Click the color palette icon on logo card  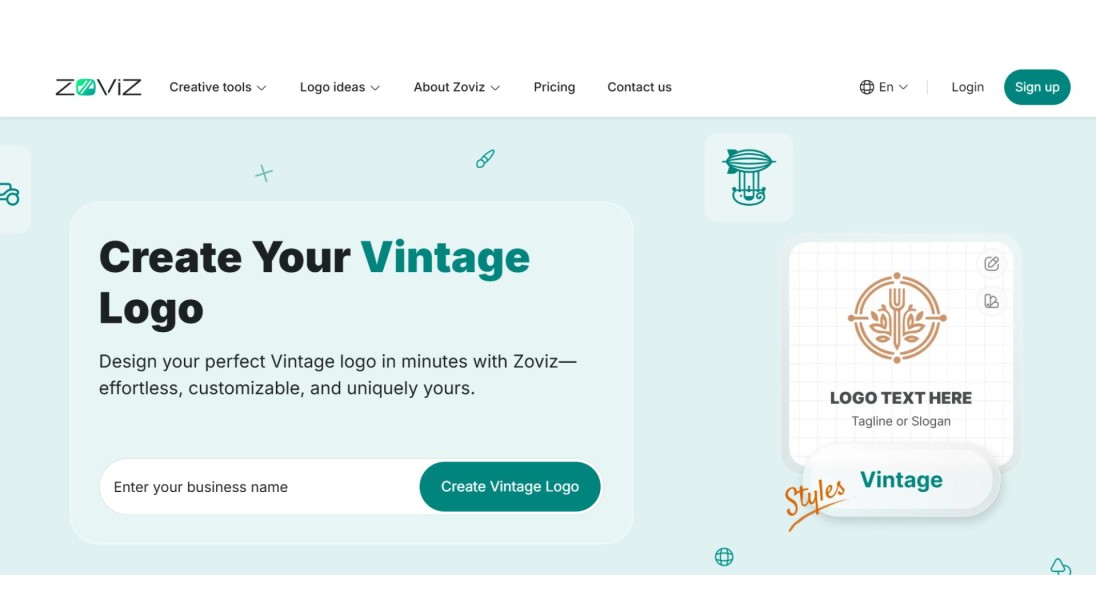[991, 301]
